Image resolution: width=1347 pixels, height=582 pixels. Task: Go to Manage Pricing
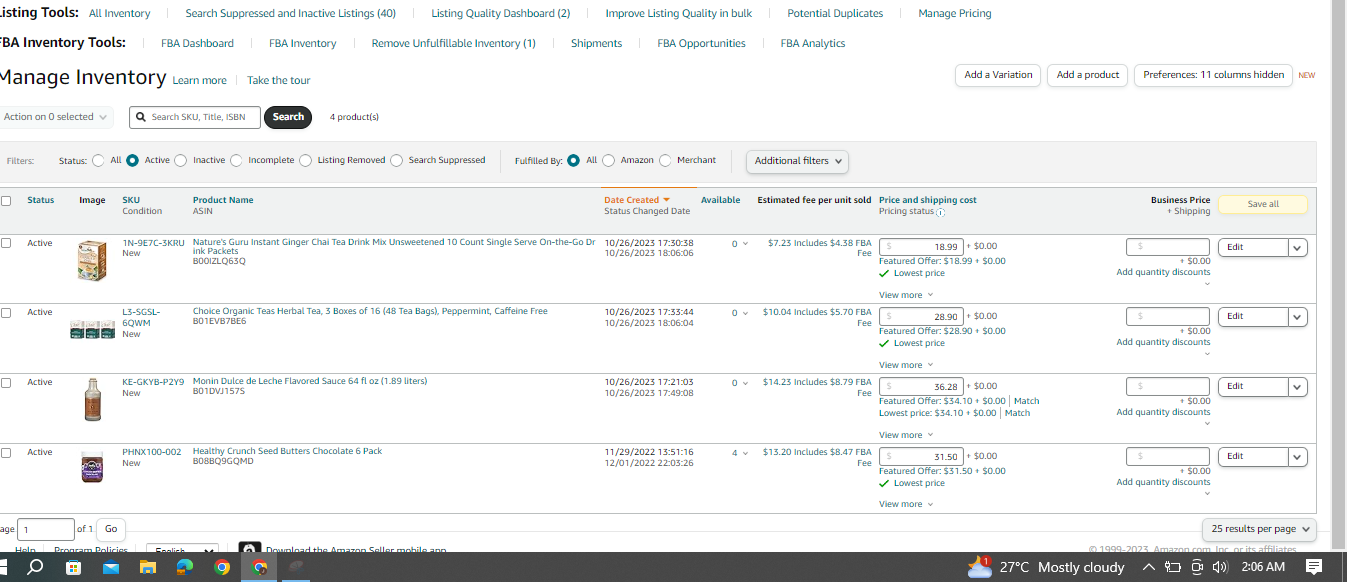[954, 13]
